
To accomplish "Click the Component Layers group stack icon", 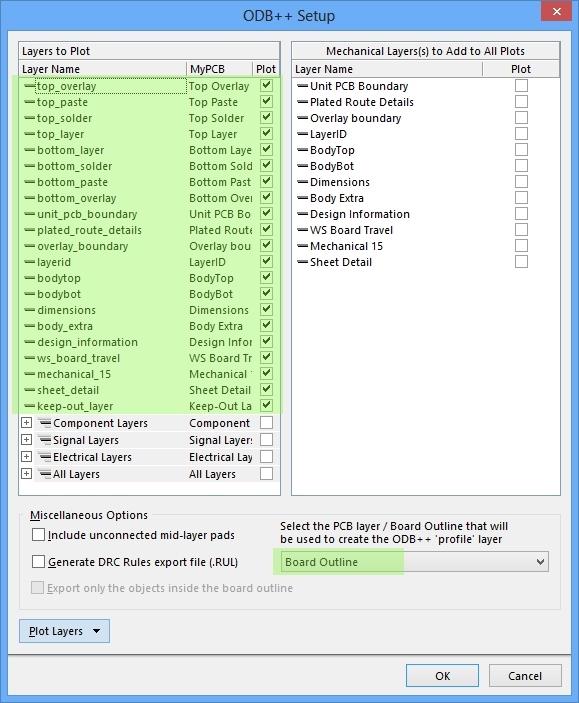I will click(45, 423).
